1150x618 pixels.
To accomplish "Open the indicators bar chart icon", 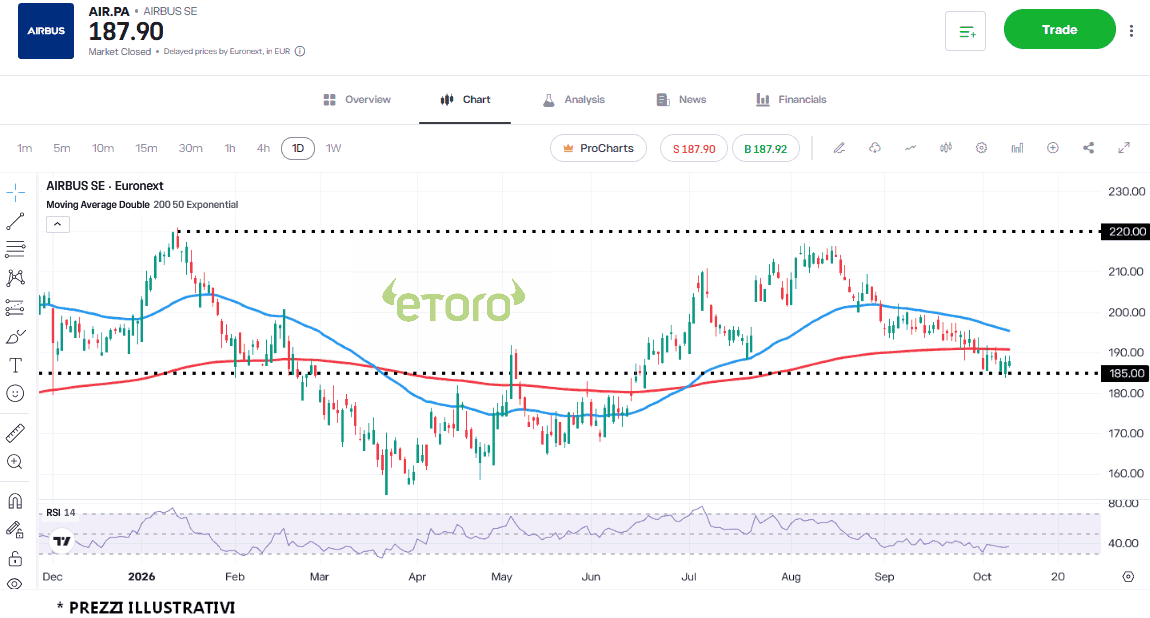I will (1017, 148).
